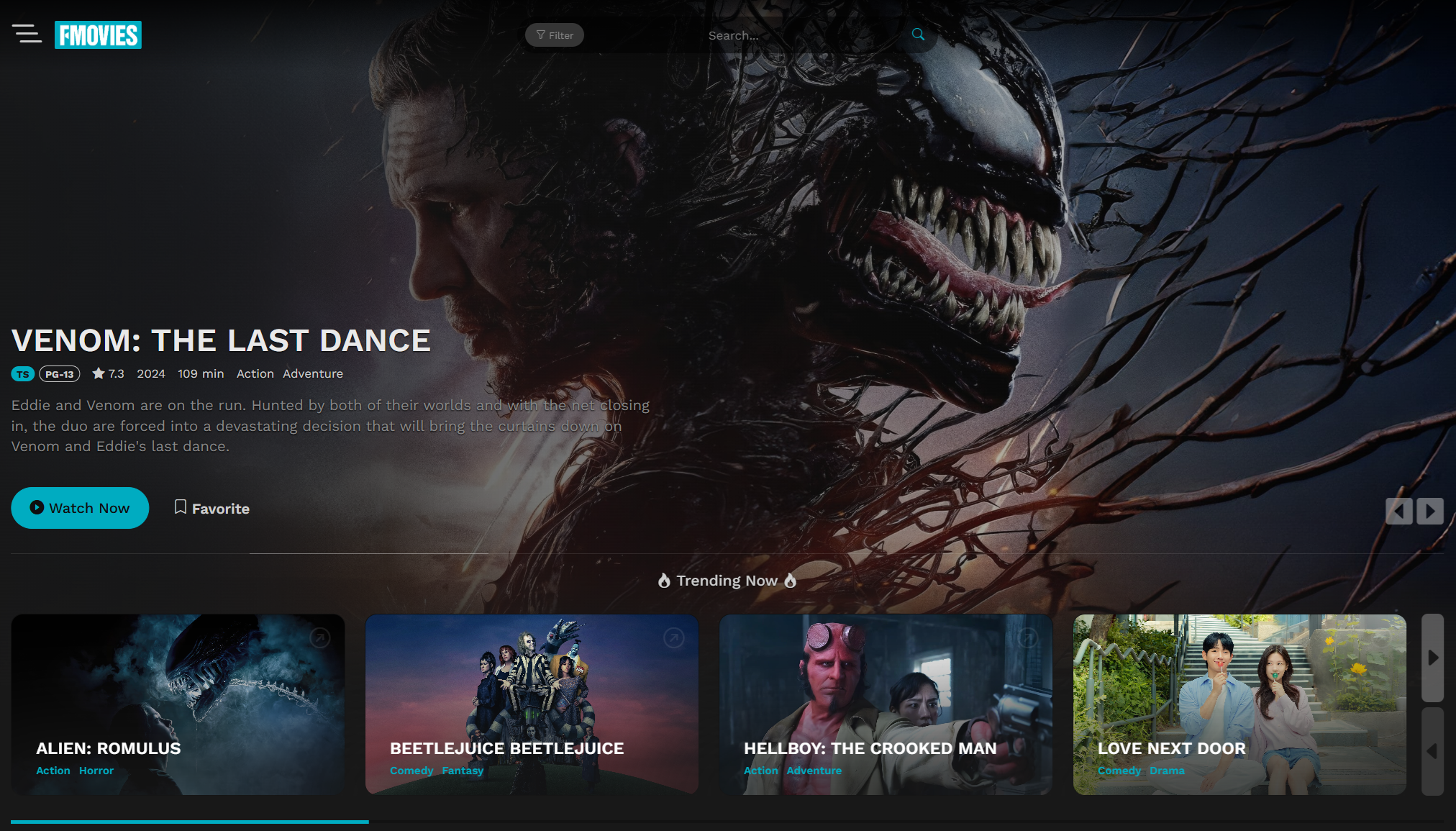Image resolution: width=1456 pixels, height=831 pixels.
Task: Open the Filter options
Action: pyautogui.click(x=555, y=35)
